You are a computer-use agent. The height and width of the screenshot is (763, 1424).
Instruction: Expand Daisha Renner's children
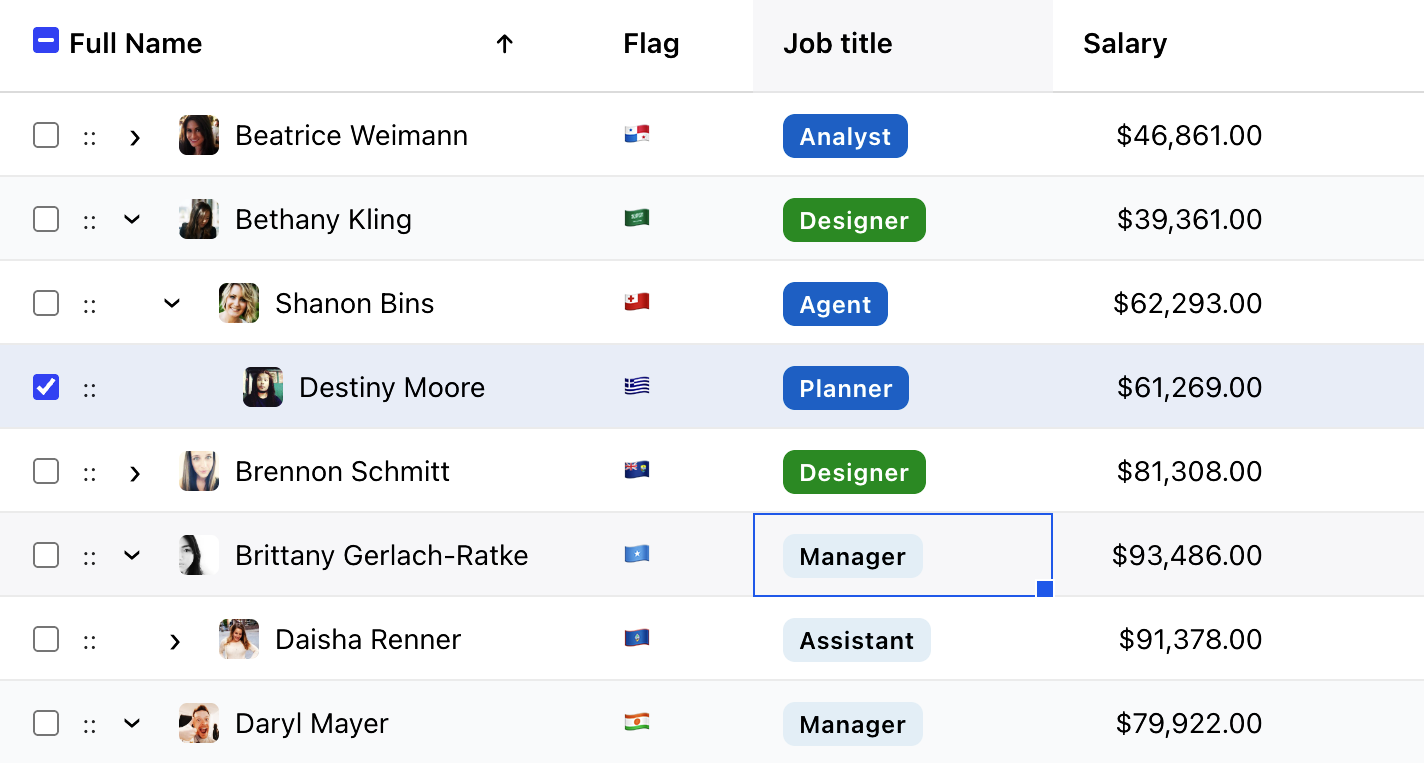[176, 639]
